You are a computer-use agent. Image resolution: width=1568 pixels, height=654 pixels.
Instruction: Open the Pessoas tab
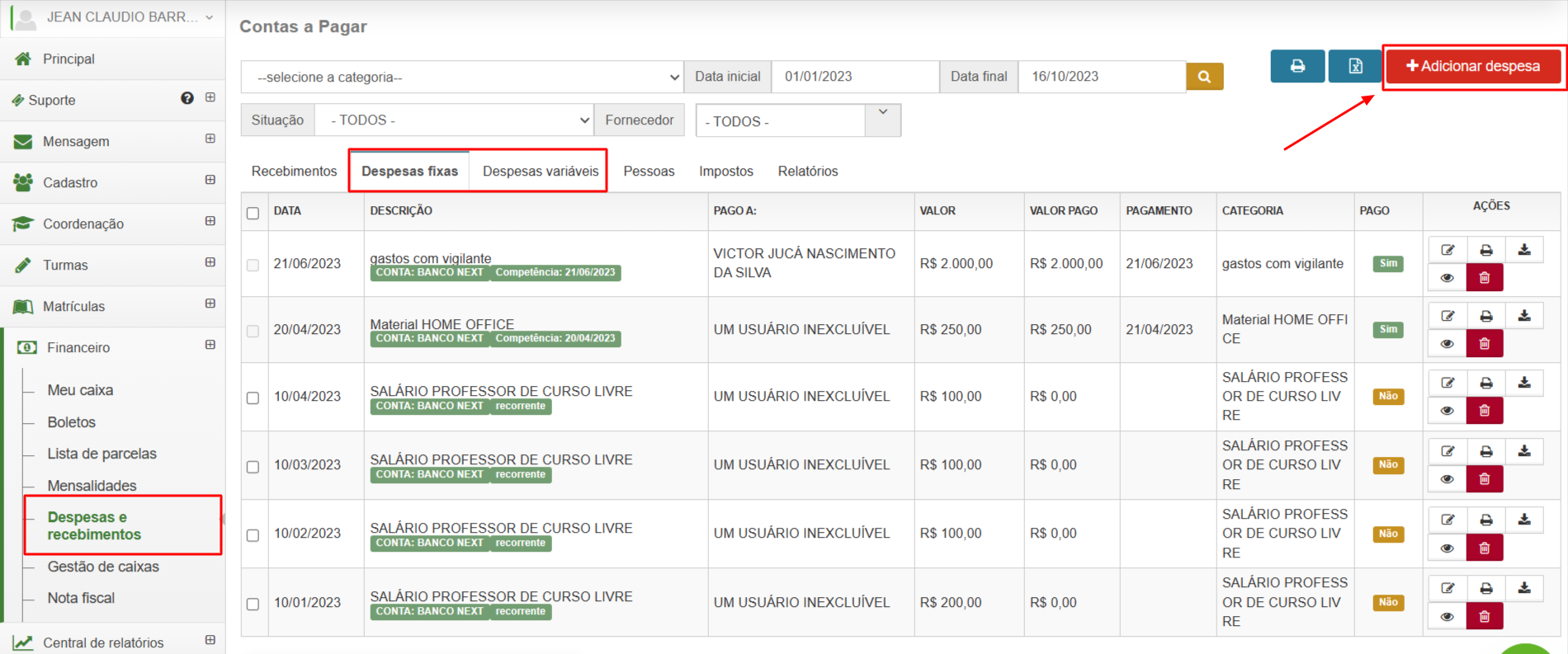click(649, 171)
